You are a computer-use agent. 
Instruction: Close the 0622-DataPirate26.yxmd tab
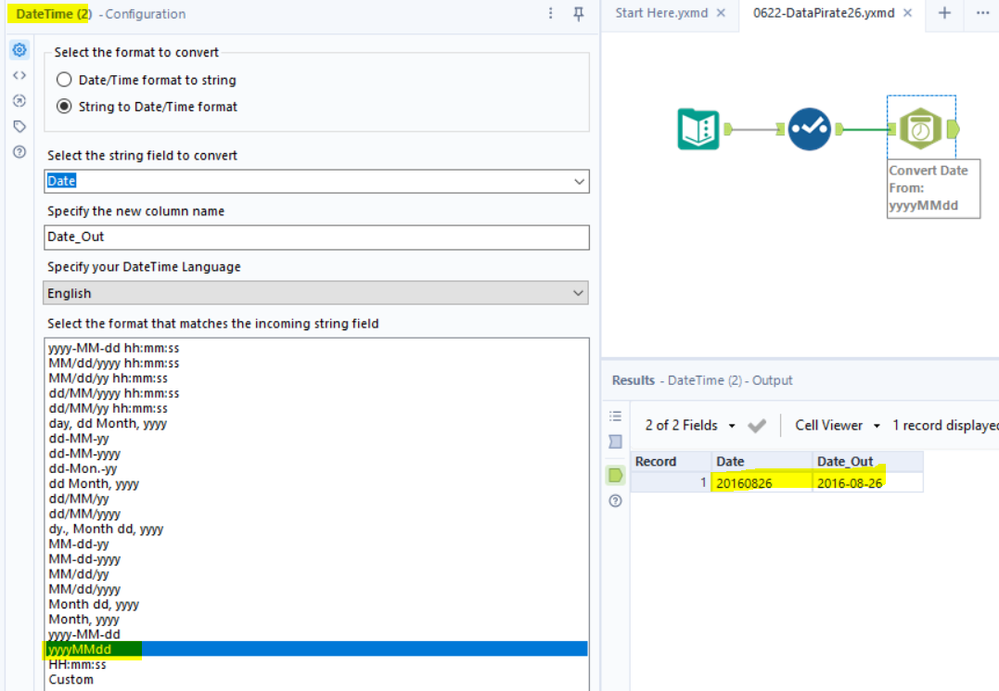(x=908, y=13)
